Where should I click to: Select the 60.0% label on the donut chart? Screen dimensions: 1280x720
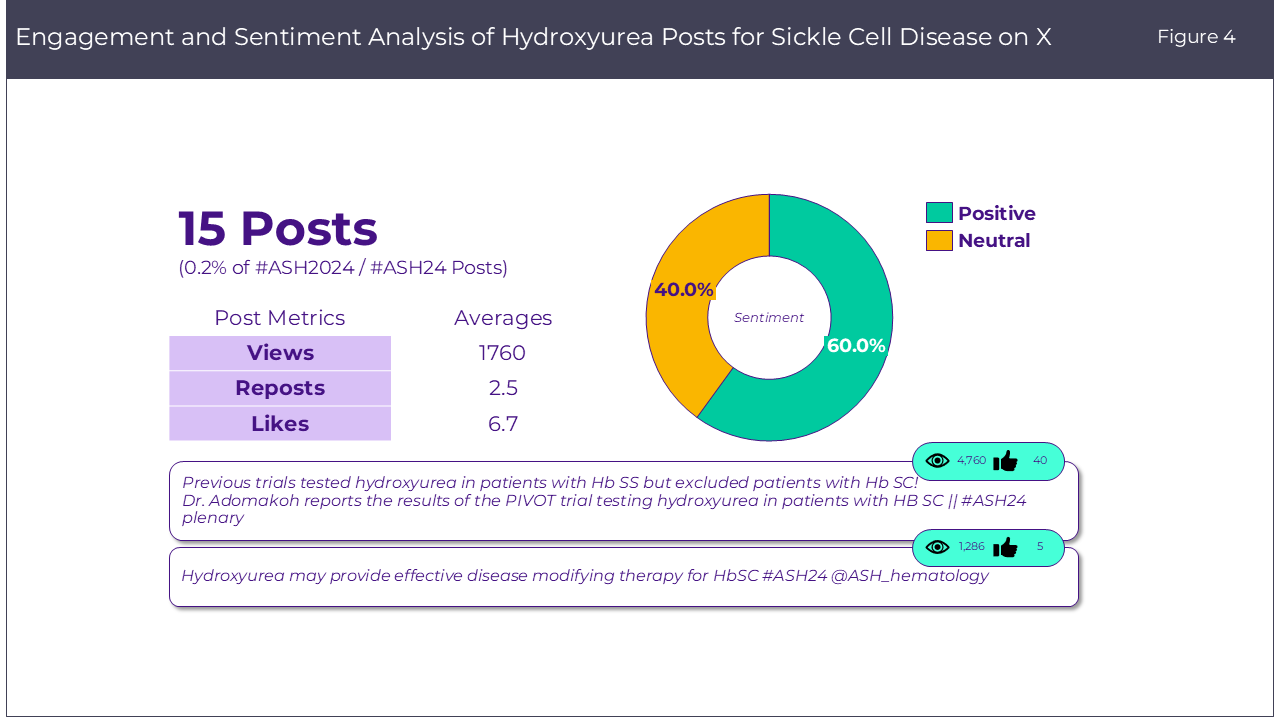pyautogui.click(x=856, y=346)
